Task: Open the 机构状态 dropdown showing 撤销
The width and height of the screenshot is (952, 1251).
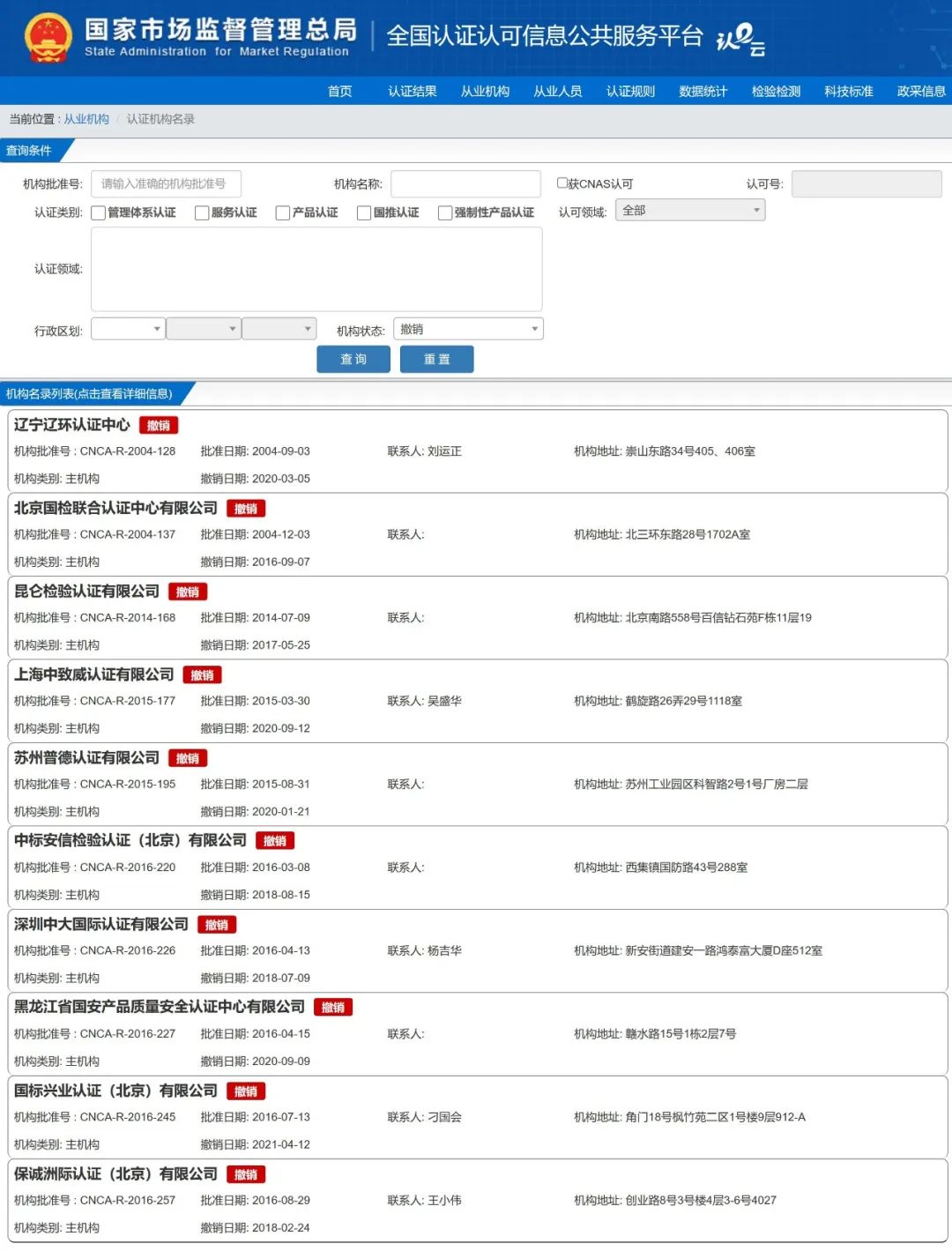Action: 468,329
